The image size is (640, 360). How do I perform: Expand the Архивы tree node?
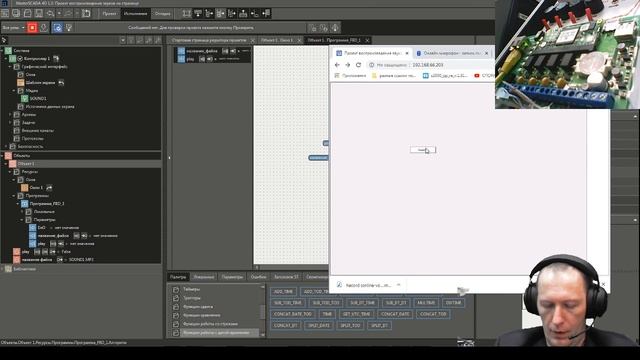[10, 115]
